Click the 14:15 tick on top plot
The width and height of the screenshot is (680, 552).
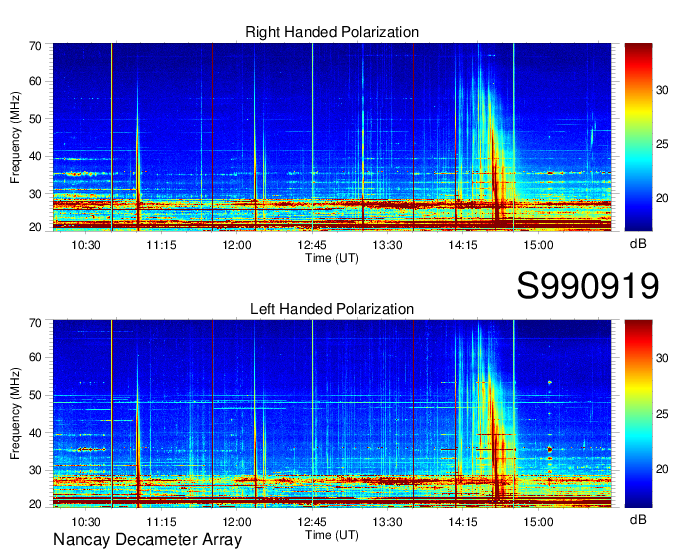pos(463,245)
